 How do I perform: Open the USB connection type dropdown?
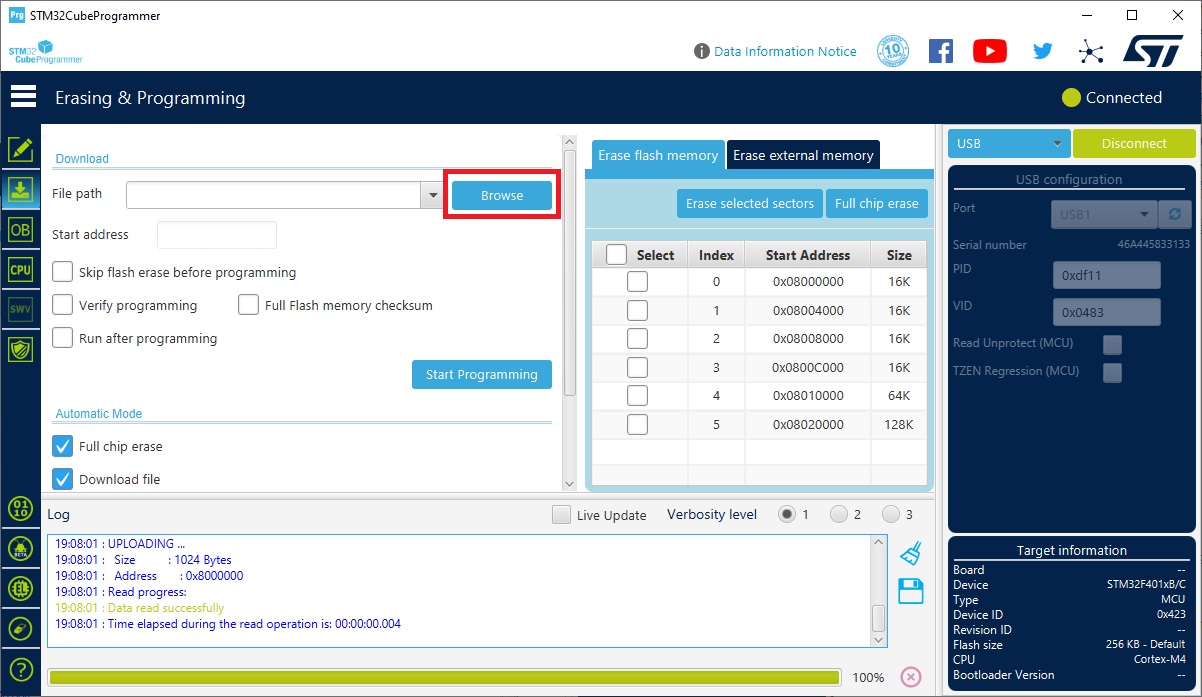coord(1008,144)
